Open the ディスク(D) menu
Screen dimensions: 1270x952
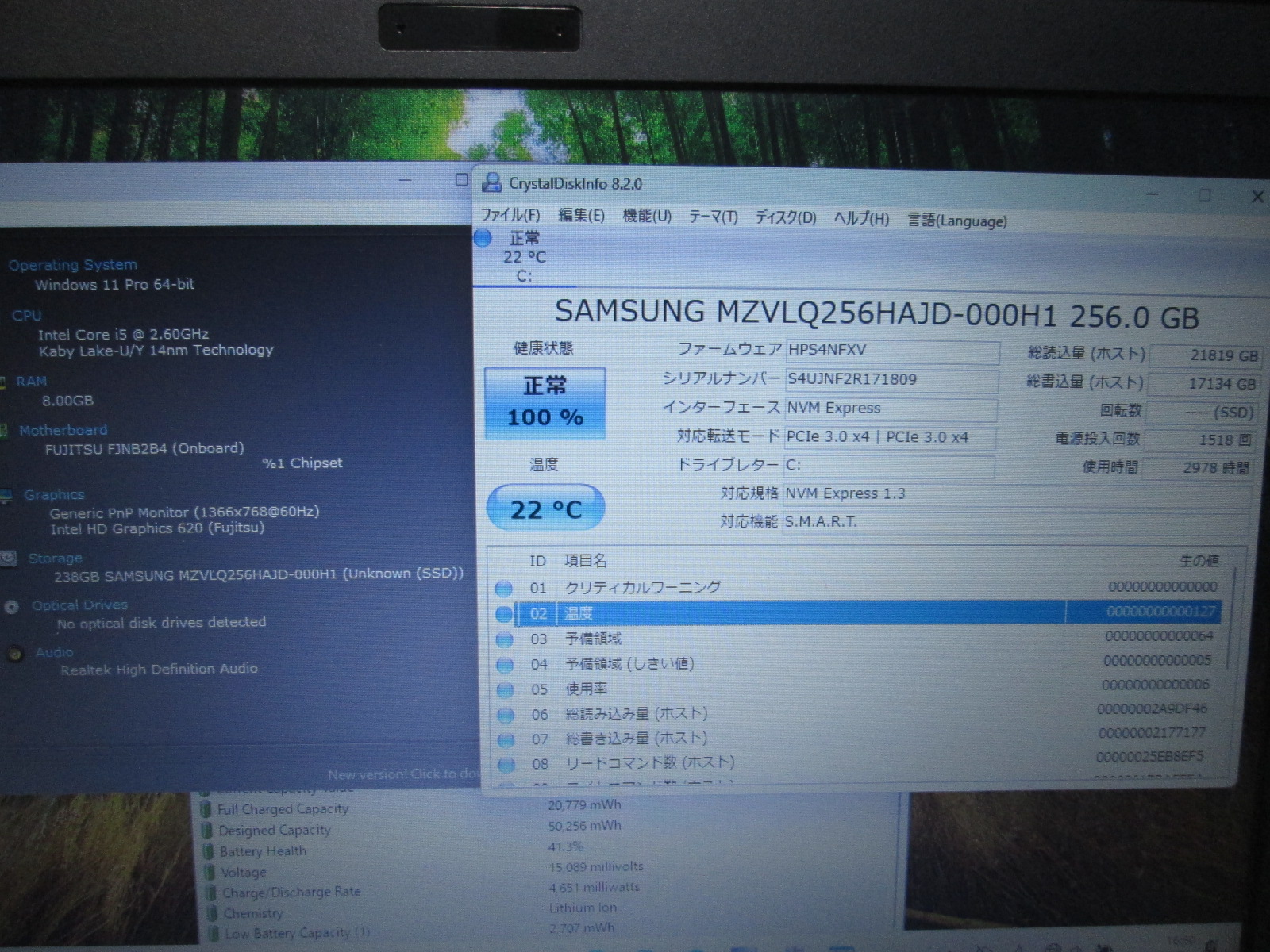pos(785,217)
